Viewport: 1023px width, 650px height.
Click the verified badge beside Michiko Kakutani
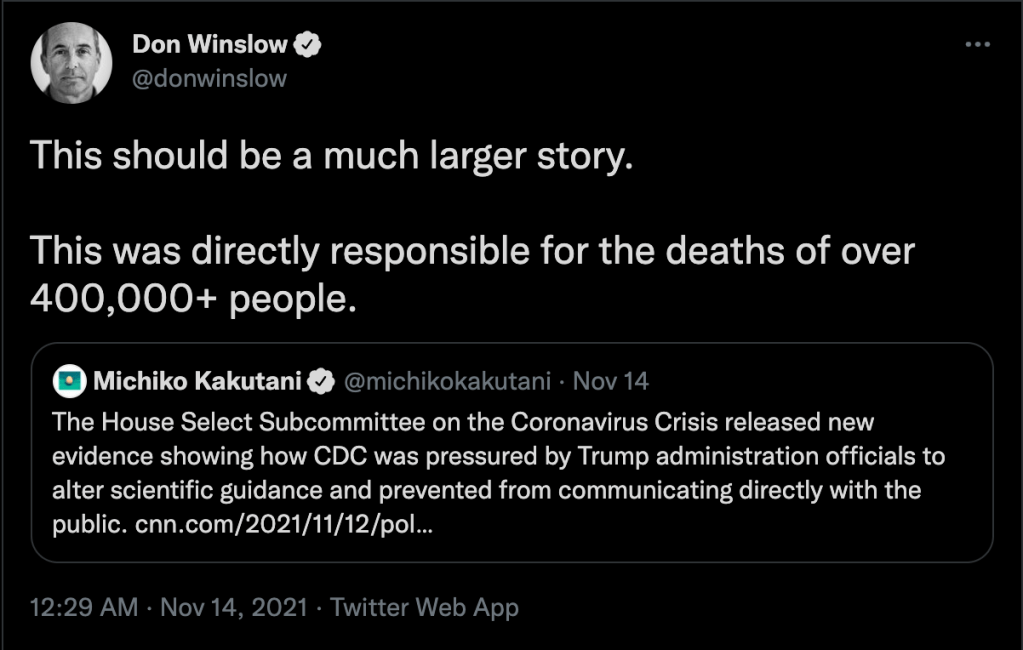[320, 381]
